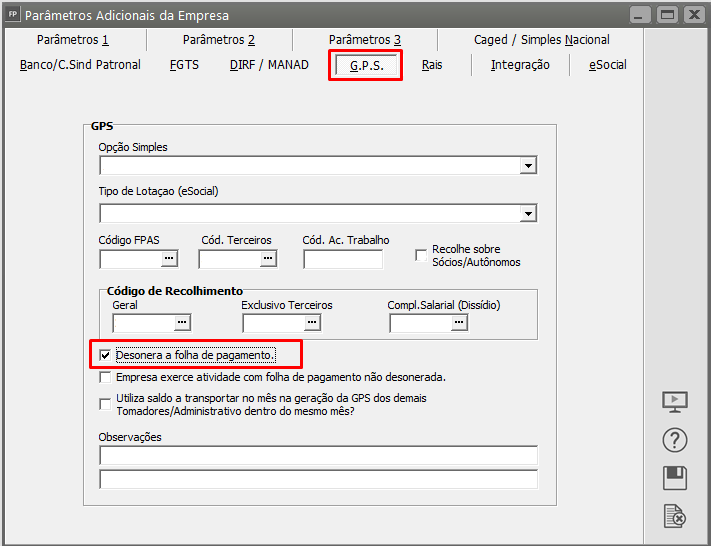Switch to Parâmetros 2 tab
The height and width of the screenshot is (546, 711).
coord(219,40)
